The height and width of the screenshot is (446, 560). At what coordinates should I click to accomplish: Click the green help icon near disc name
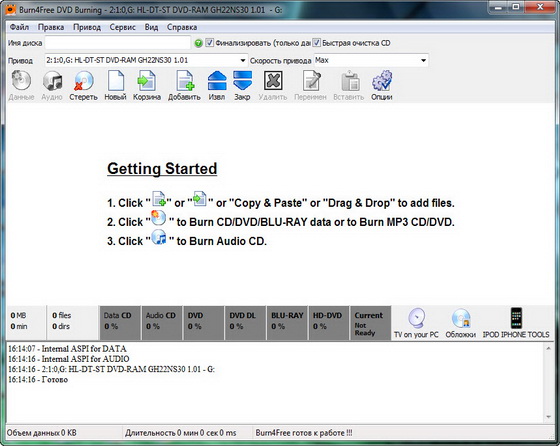coord(199,43)
